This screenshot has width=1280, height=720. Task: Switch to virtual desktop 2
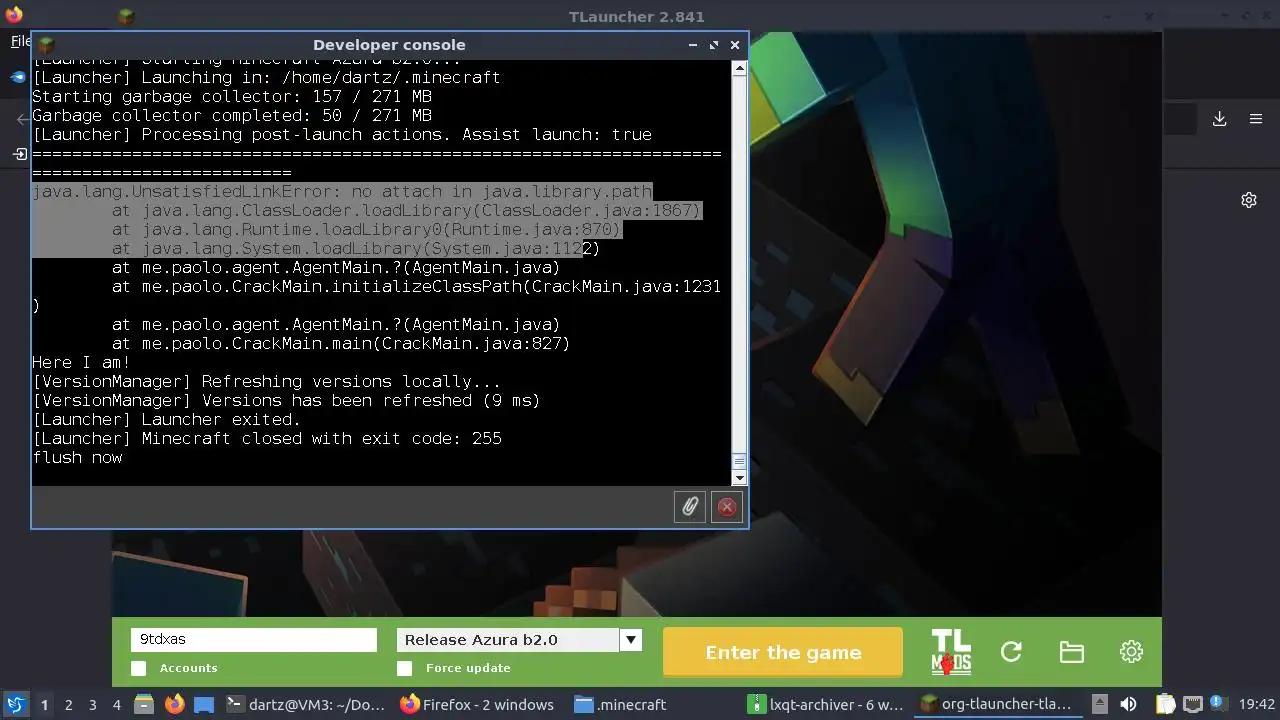pos(68,704)
